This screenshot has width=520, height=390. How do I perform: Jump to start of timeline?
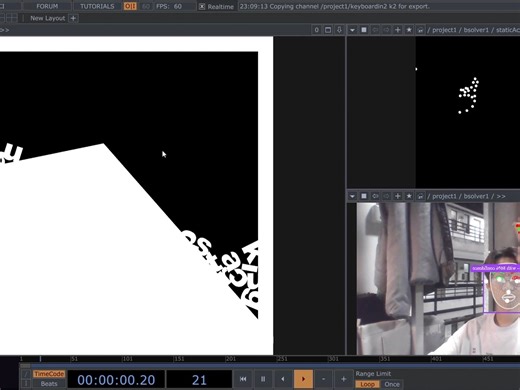coord(243,379)
